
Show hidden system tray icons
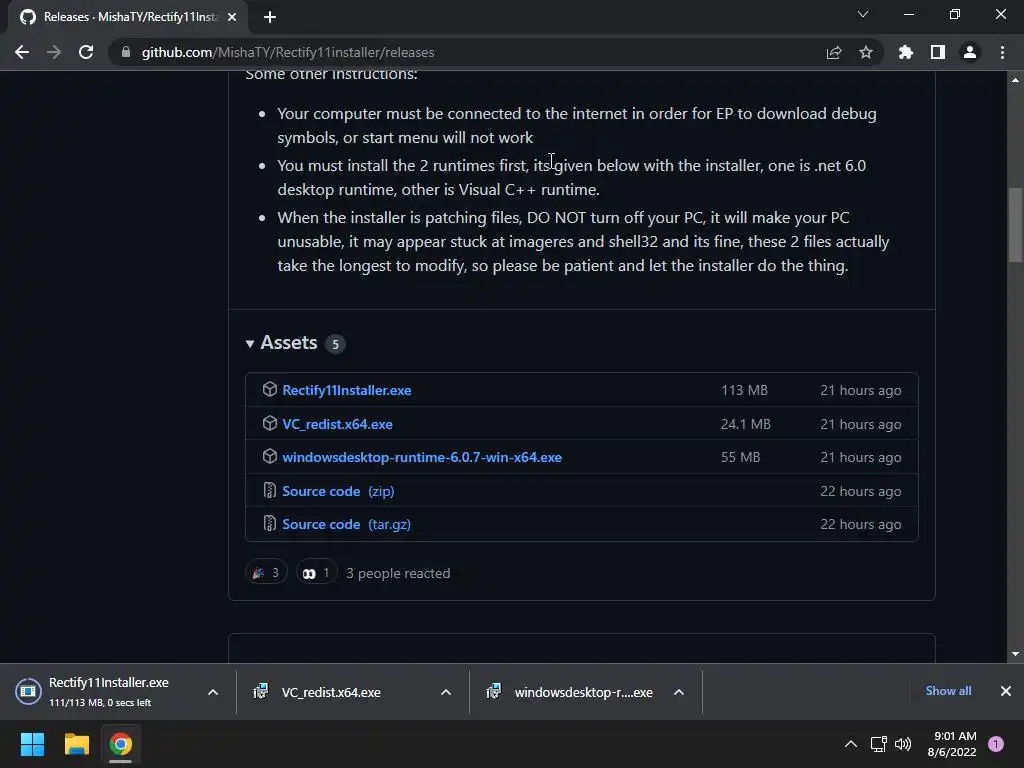click(x=850, y=744)
